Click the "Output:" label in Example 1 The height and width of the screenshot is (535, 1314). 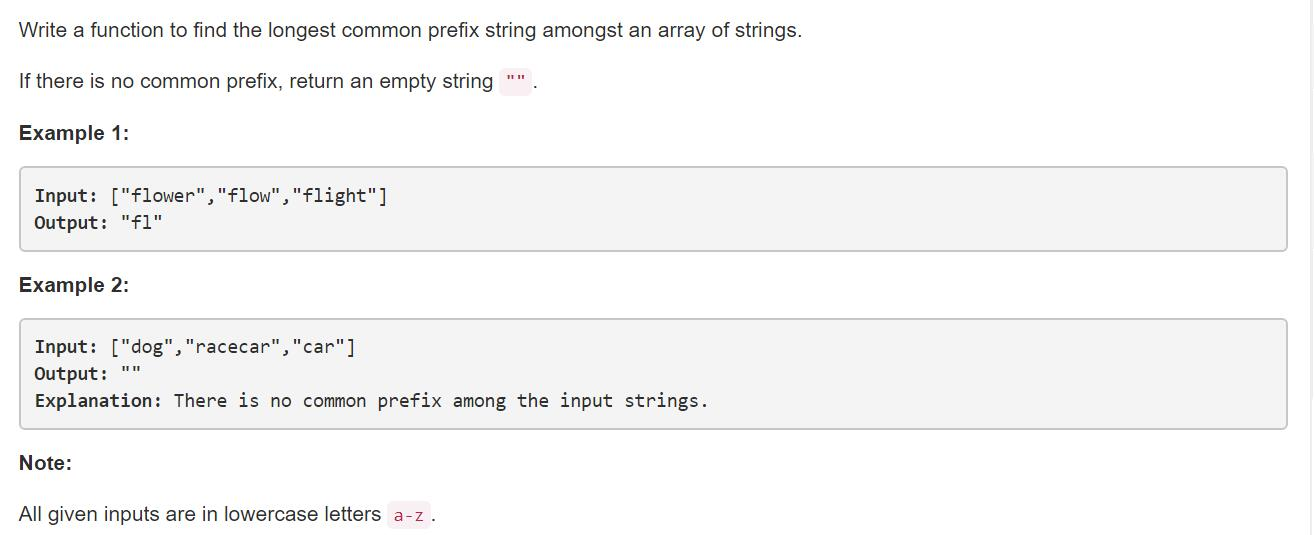[71, 223]
